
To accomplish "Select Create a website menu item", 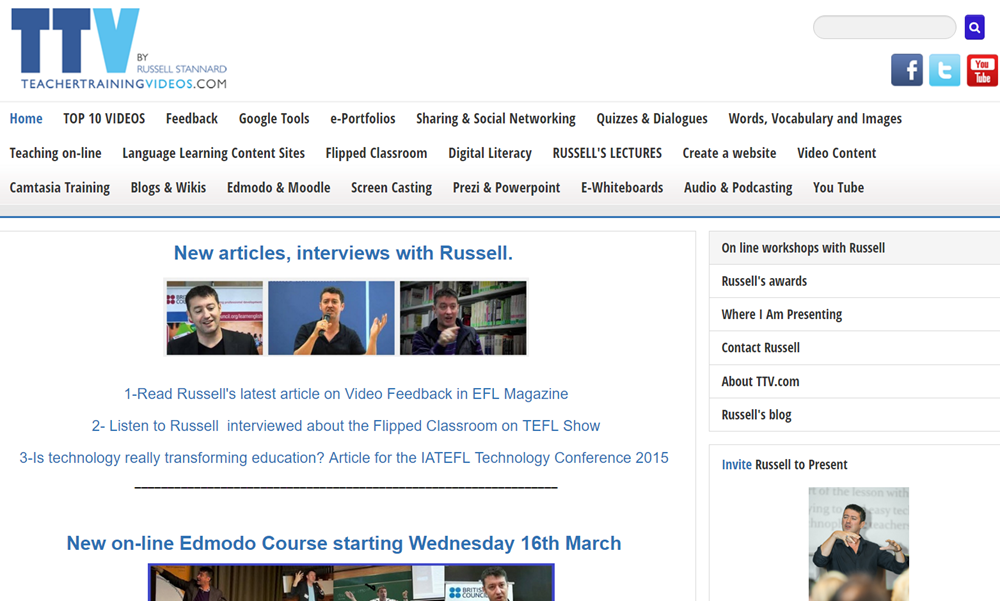I will click(730, 153).
